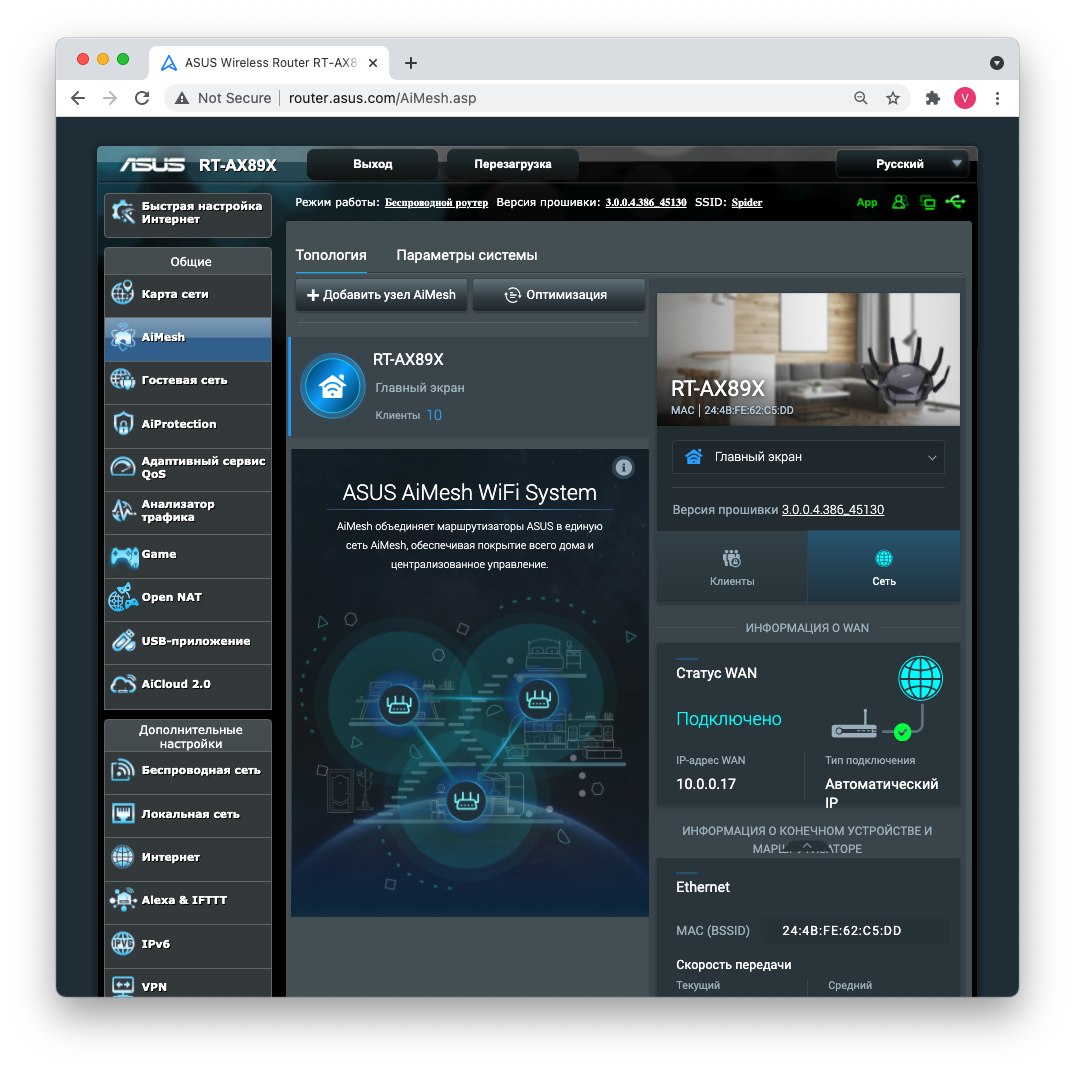1075x1071 pixels.
Task: Switch to Параметры системы tab
Action: tap(466, 255)
